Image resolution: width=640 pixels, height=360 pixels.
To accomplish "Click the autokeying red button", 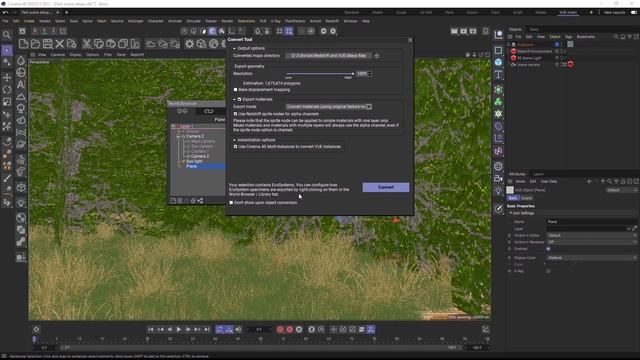I will point(289,329).
